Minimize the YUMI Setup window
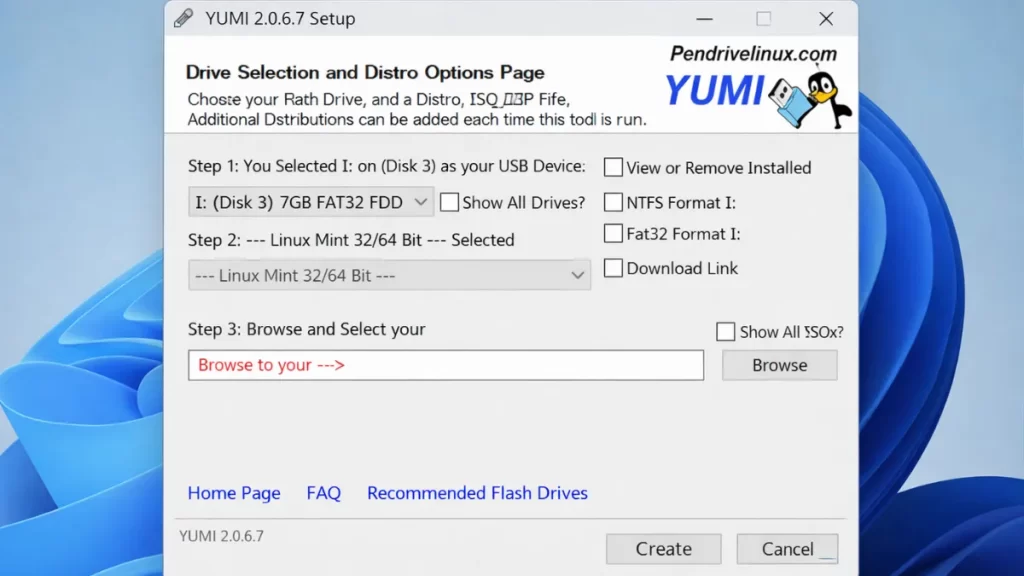This screenshot has width=1024, height=576. pos(704,18)
